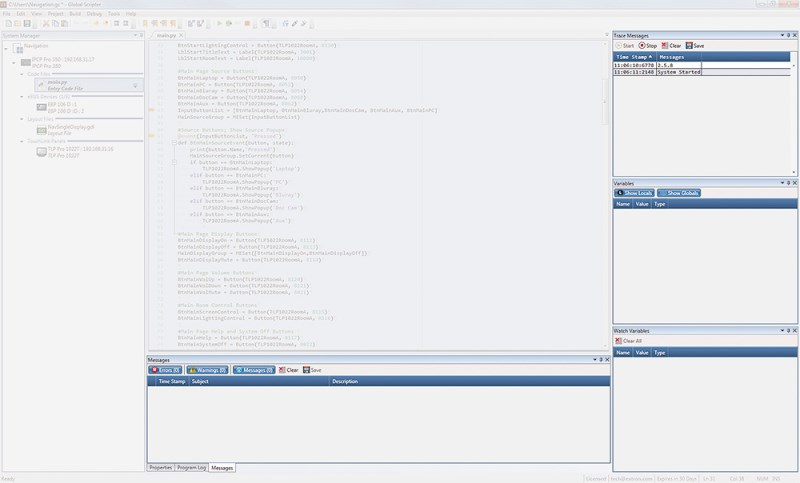Click the Copy toolbar icon
This screenshot has width=800, height=483.
point(55,23)
